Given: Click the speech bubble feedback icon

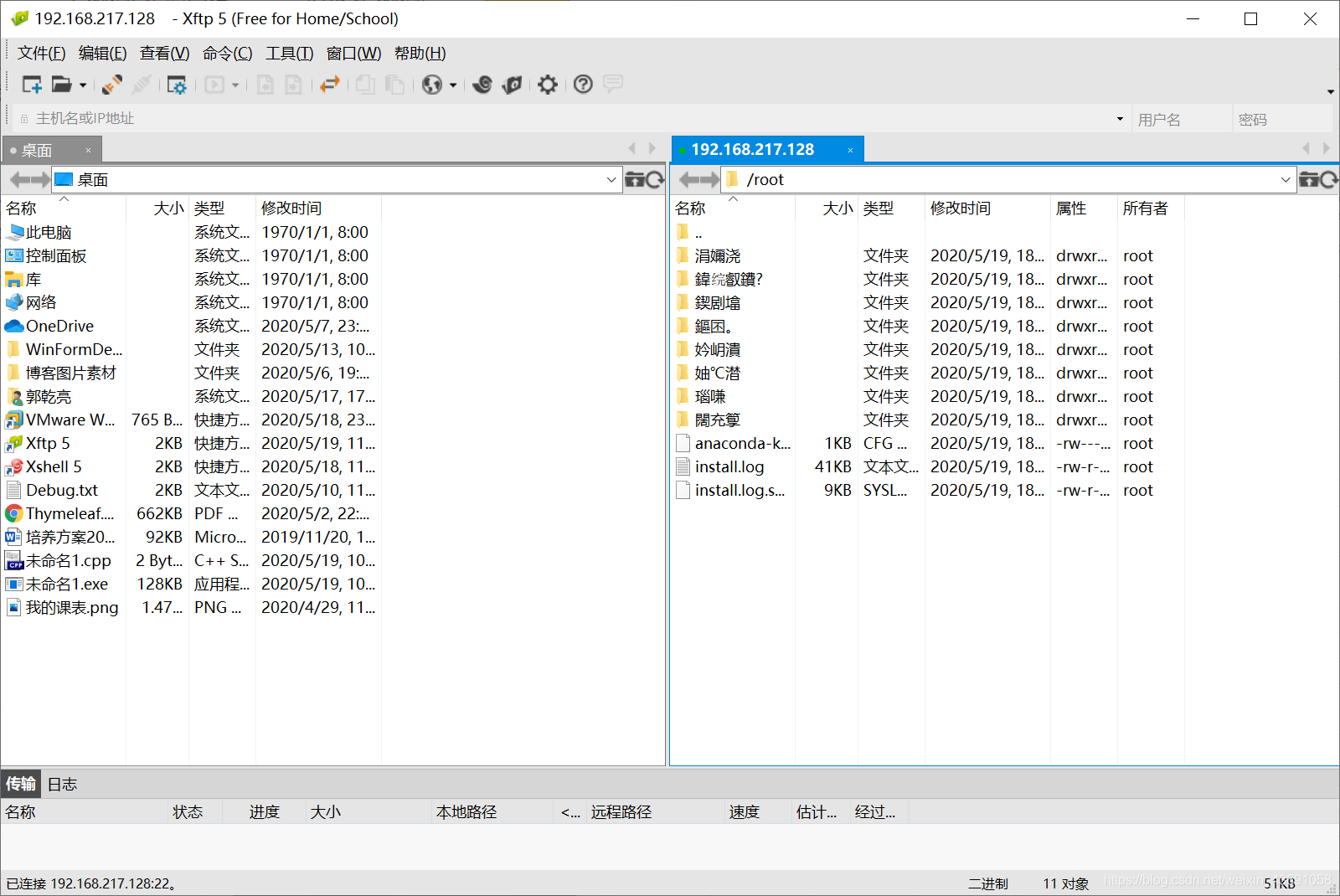Looking at the screenshot, I should point(613,84).
